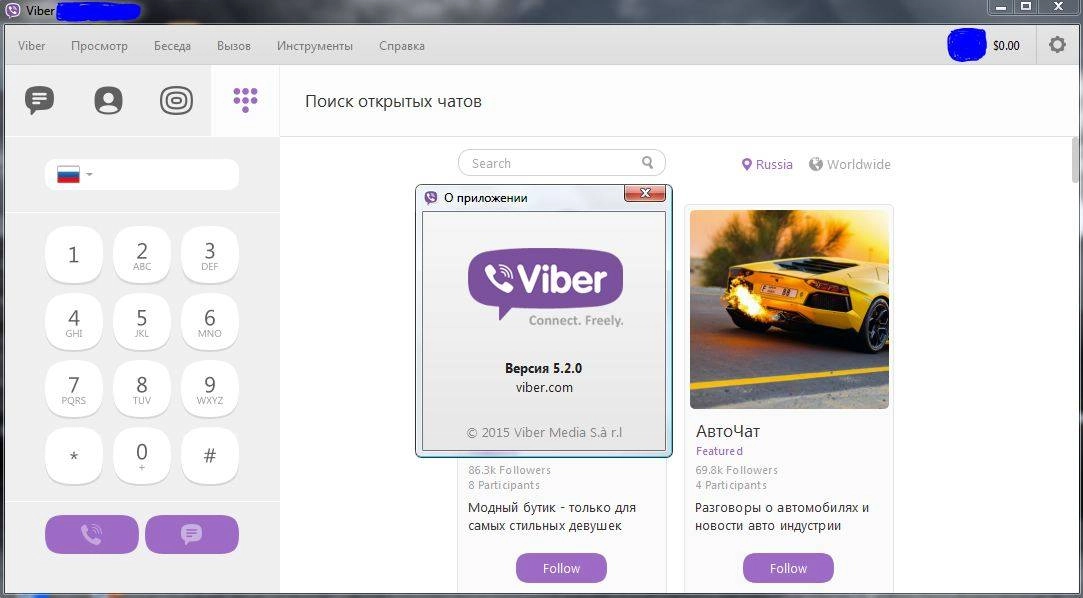Click dialpad key 6 MNO
The image size is (1083, 598).
click(x=210, y=322)
